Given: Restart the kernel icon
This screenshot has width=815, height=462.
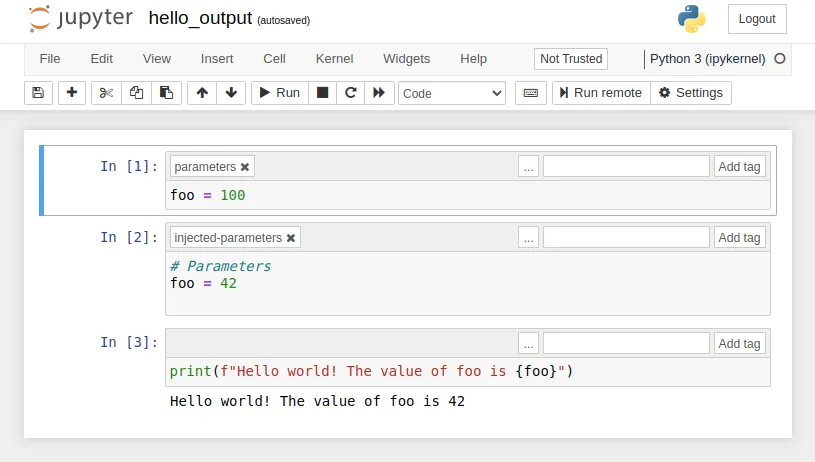Looking at the screenshot, I should pyautogui.click(x=351, y=93).
